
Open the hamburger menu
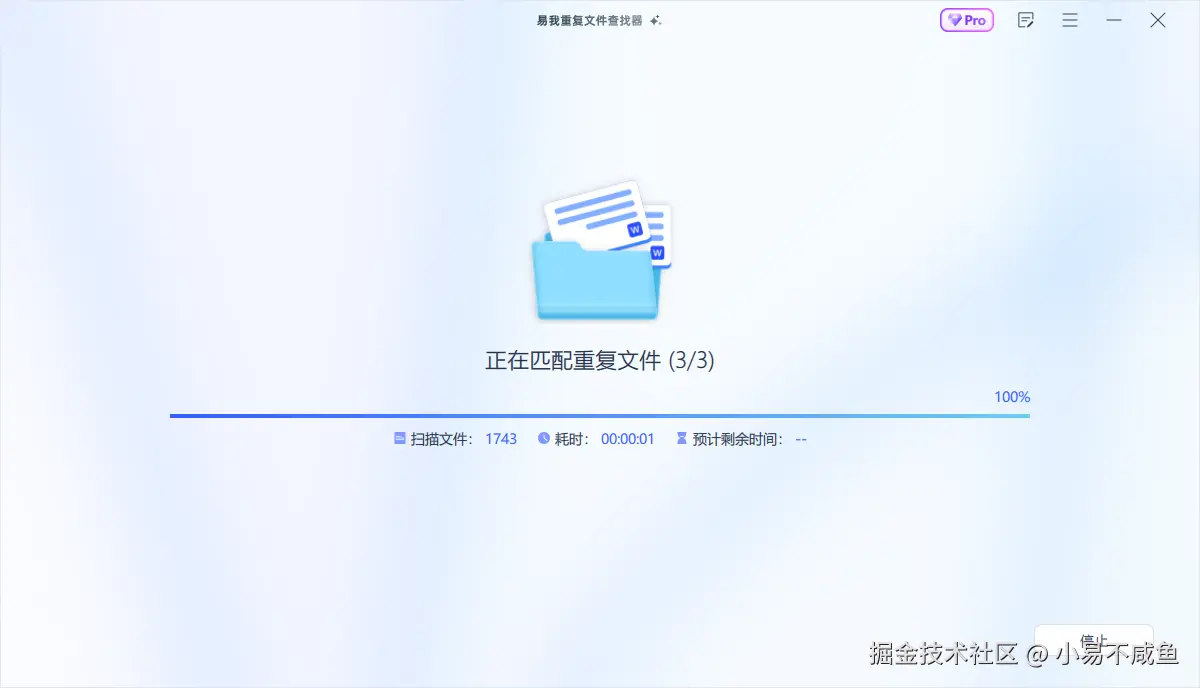tap(1070, 20)
